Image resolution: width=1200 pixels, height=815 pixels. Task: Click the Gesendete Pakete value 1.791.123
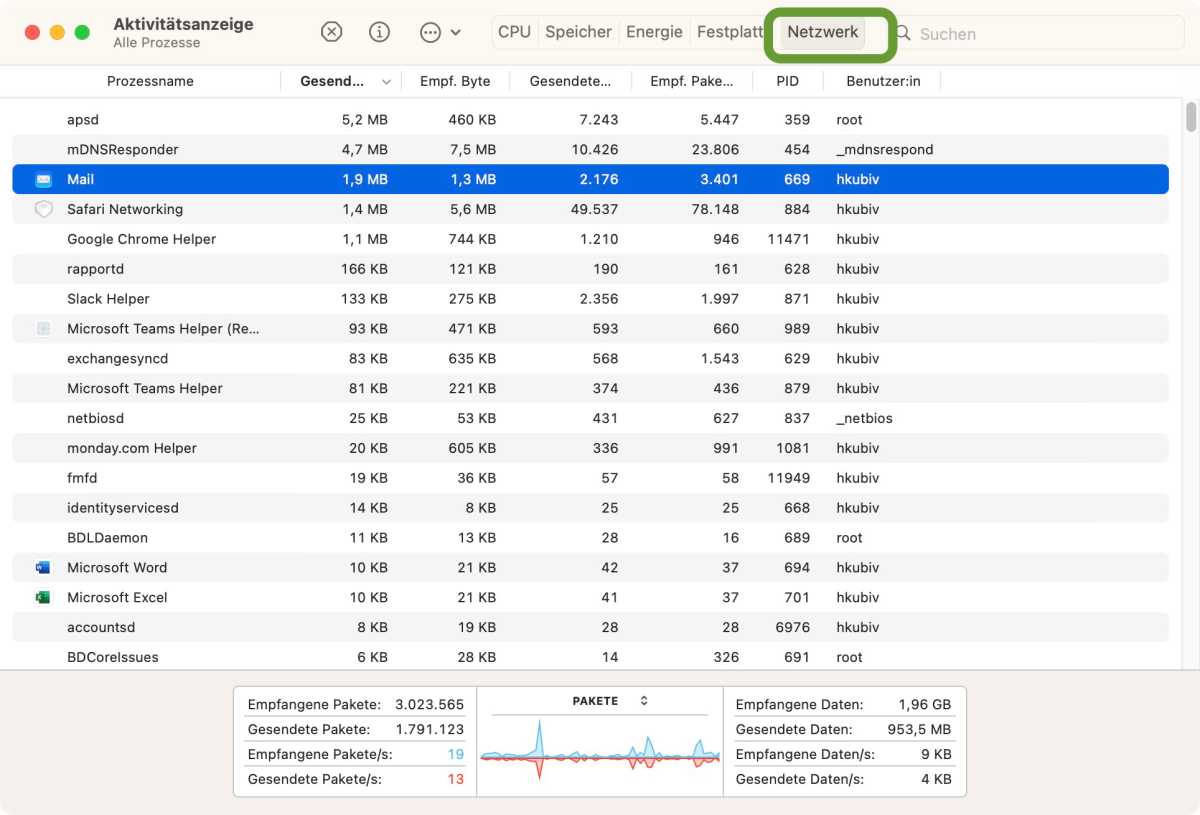(429, 730)
